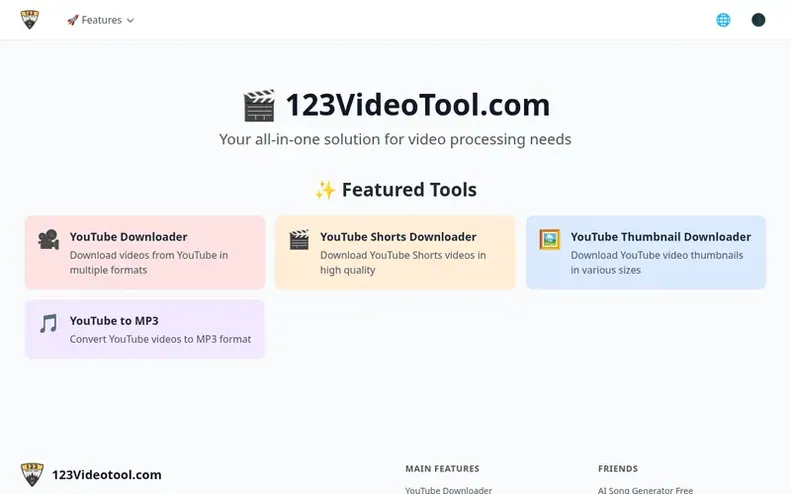This screenshot has height=494, width=791.
Task: Click the framed picture icon on Thumbnail Downloader
Action: click(549, 240)
